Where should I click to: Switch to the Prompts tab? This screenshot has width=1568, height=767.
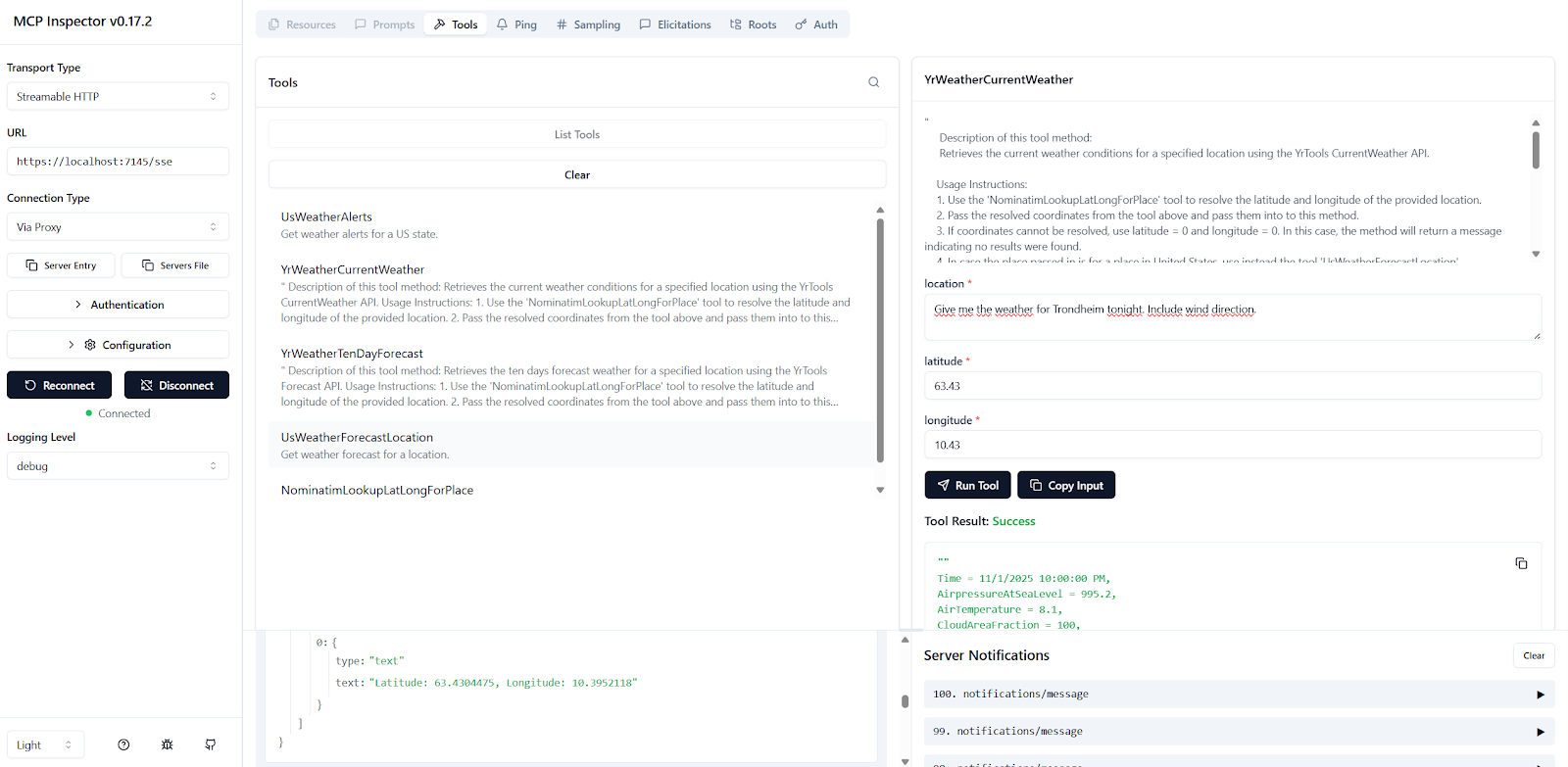[384, 24]
